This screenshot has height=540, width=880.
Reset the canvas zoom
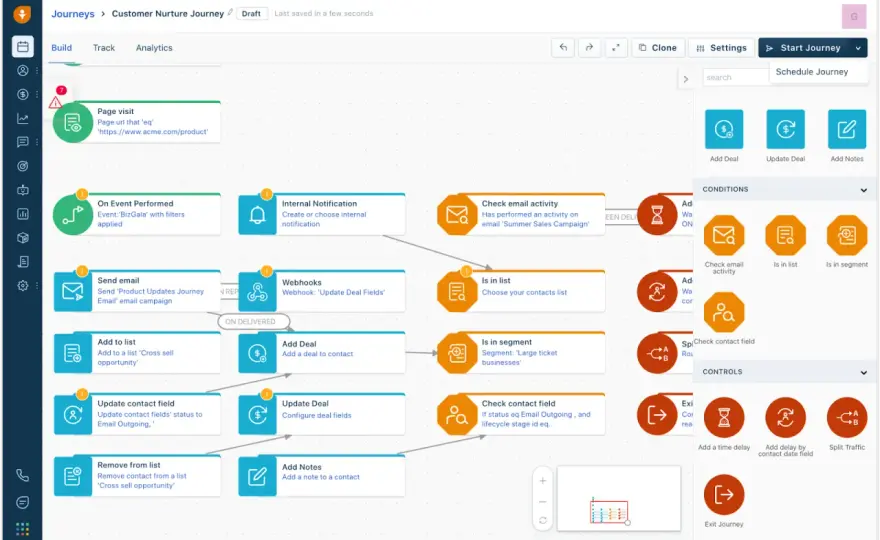pos(543,521)
